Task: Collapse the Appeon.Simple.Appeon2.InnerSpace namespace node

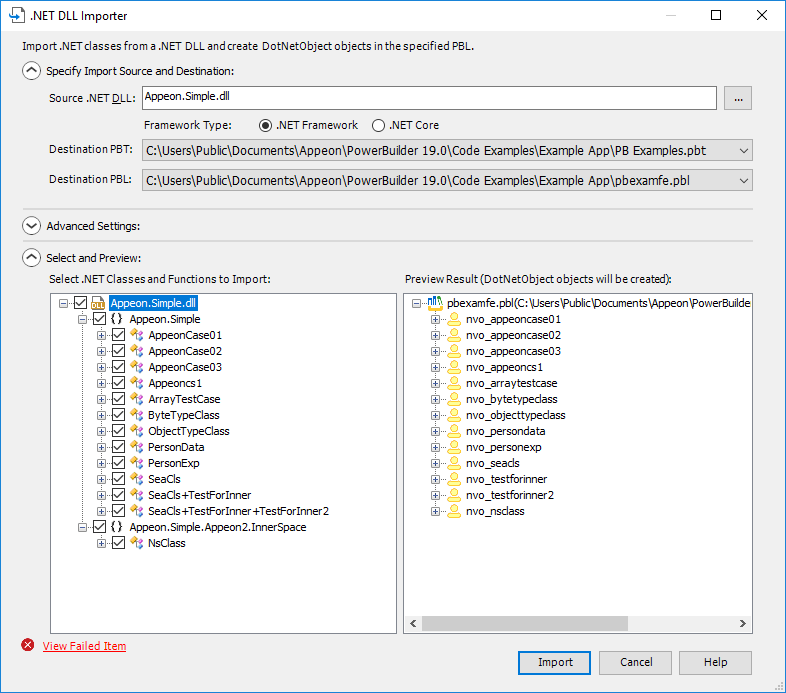Action: click(x=82, y=528)
